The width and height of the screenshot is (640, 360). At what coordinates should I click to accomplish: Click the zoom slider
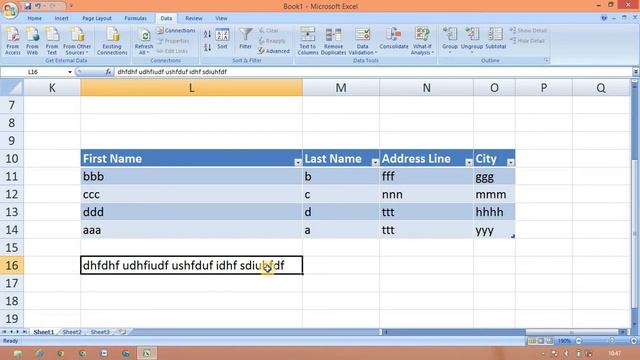point(607,341)
